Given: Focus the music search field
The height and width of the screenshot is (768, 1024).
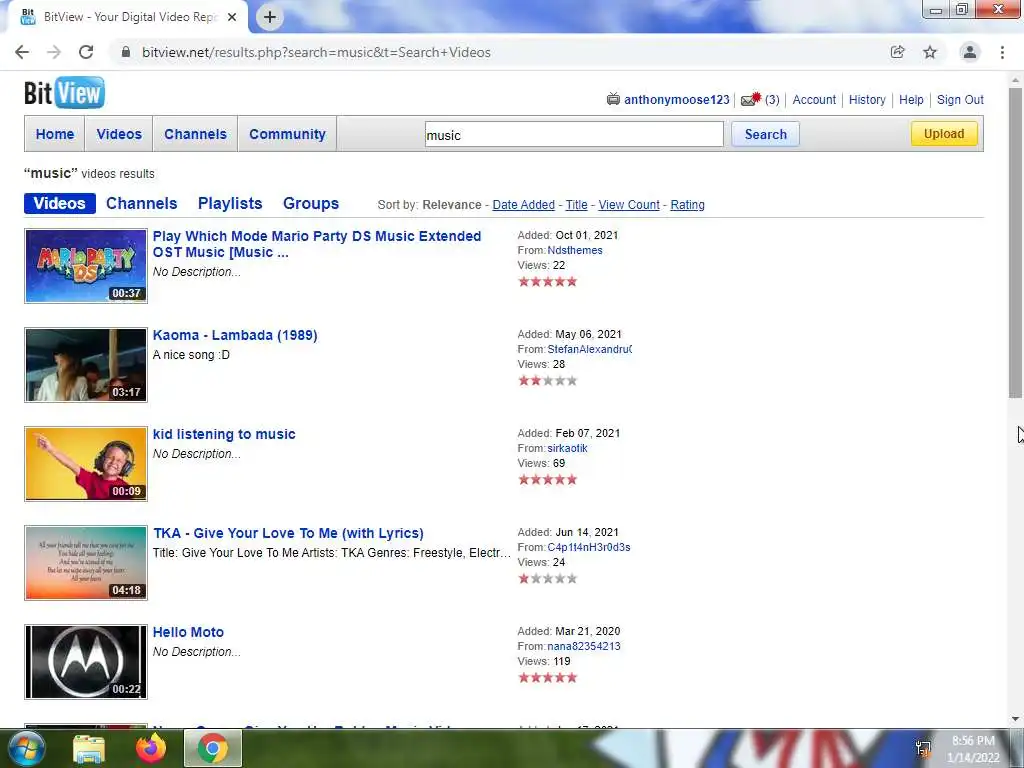Looking at the screenshot, I should (574, 135).
